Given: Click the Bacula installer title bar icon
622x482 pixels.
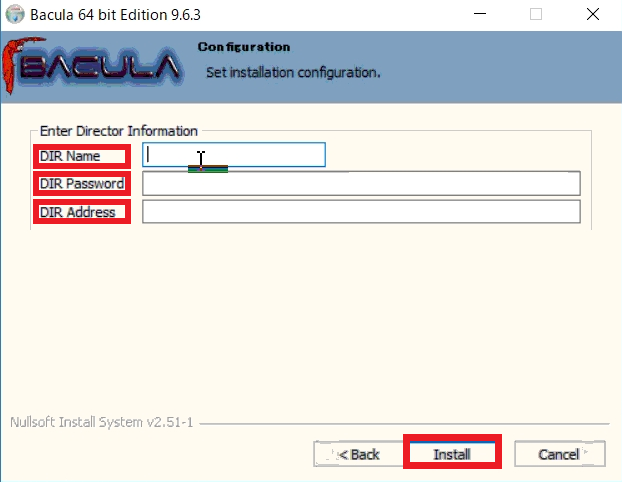Looking at the screenshot, I should [x=15, y=14].
